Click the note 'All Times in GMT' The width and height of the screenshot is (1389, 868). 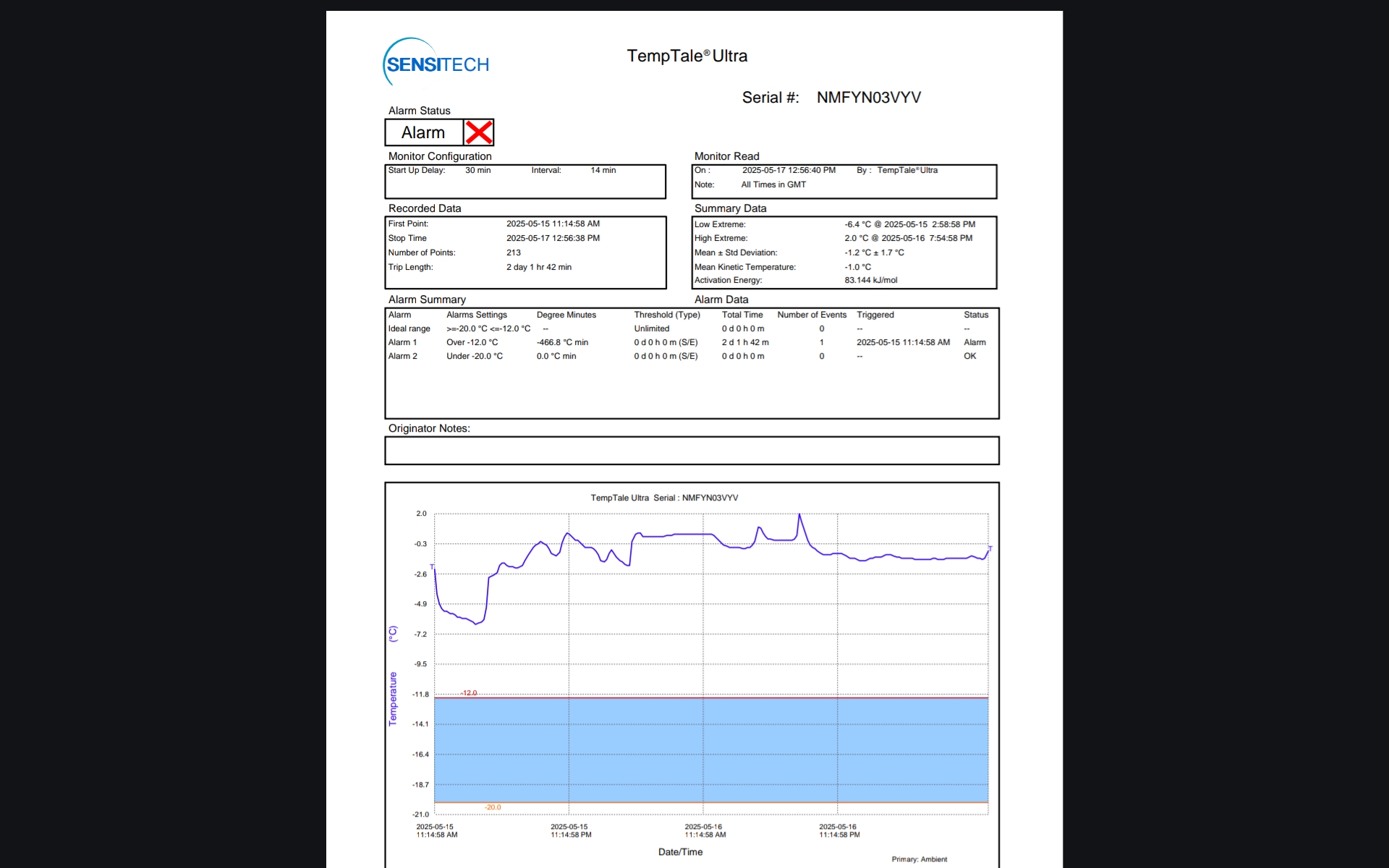click(773, 184)
